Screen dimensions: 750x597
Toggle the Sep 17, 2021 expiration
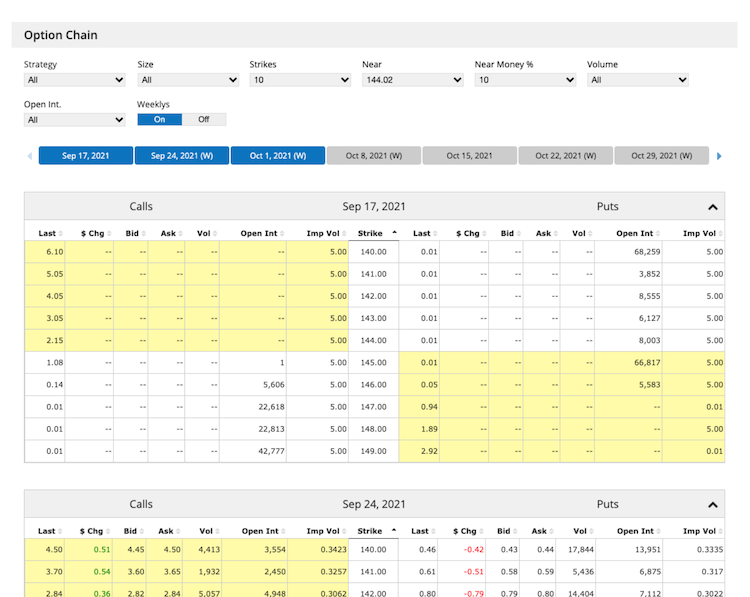[84, 156]
